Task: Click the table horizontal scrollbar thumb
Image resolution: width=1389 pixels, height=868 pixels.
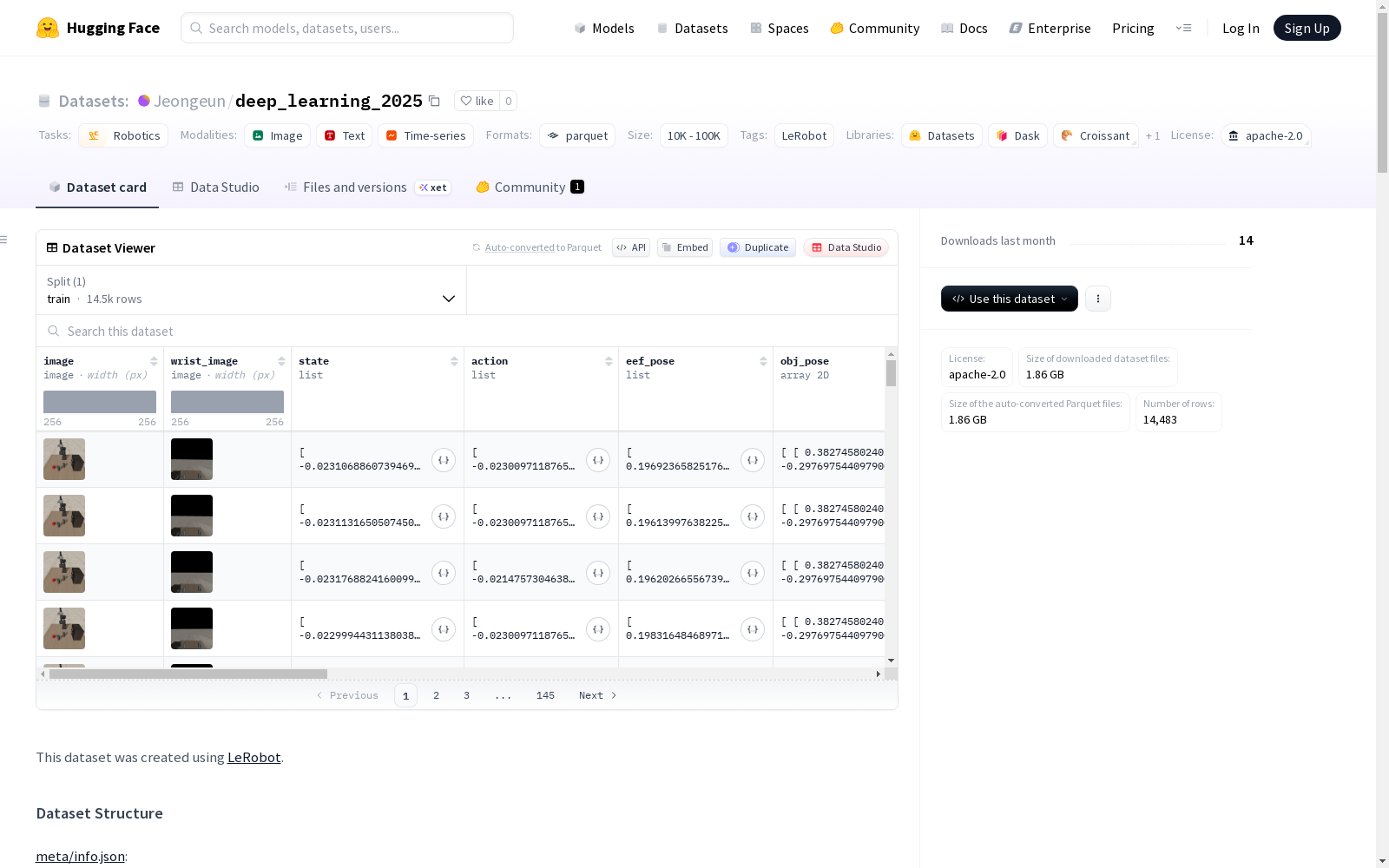Action: pyautogui.click(x=188, y=674)
